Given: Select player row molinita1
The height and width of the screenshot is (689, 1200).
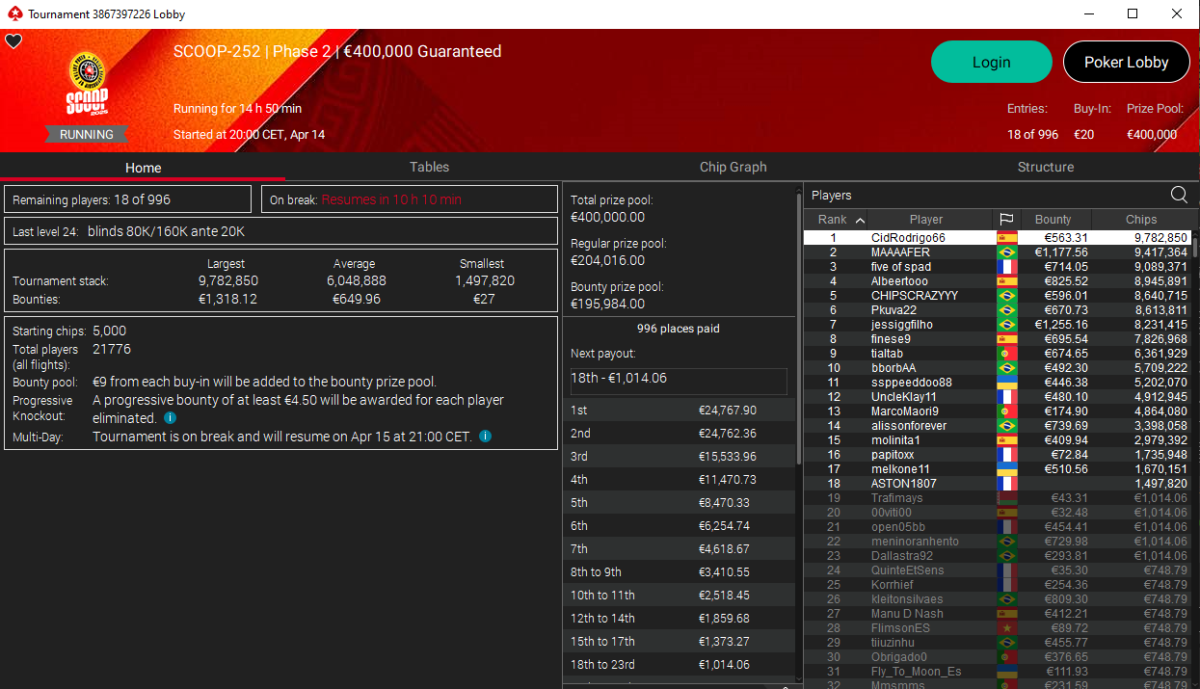Looking at the screenshot, I should click(997, 440).
